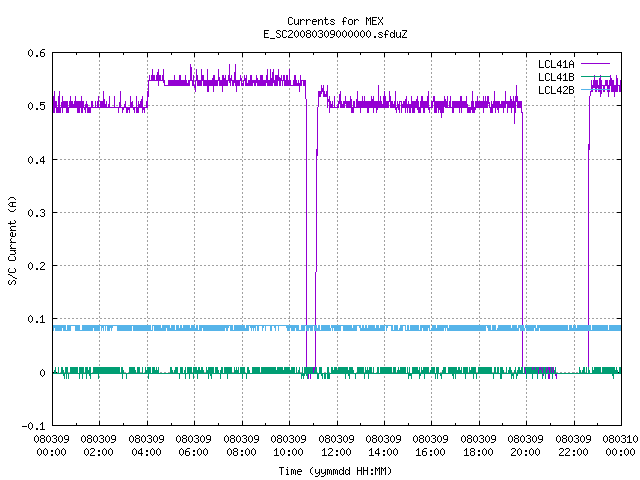Click the LCL42B legend label
This screenshot has height=480, width=640.
click(556, 90)
